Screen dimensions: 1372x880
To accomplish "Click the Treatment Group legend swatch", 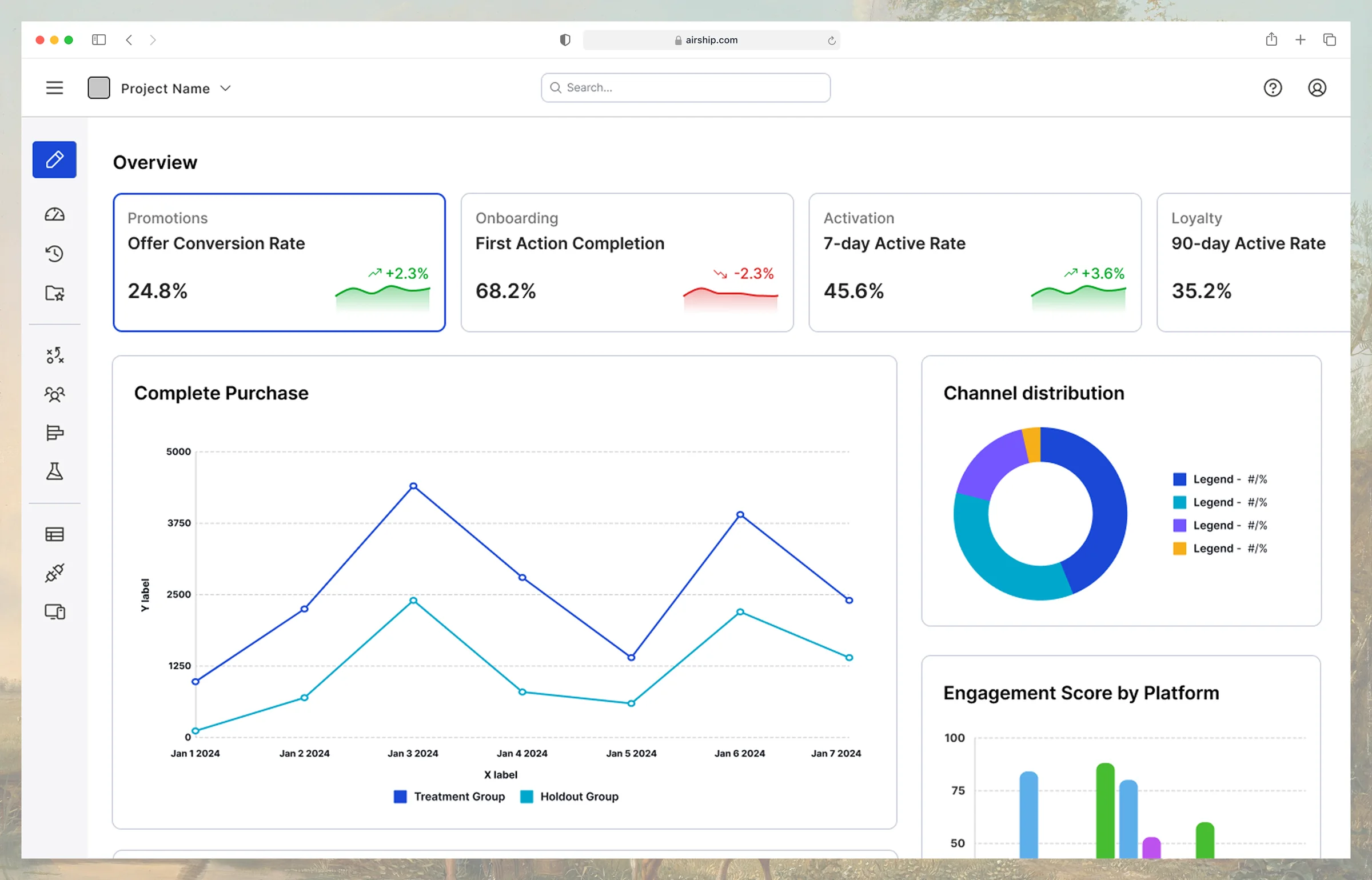I will tap(400, 797).
